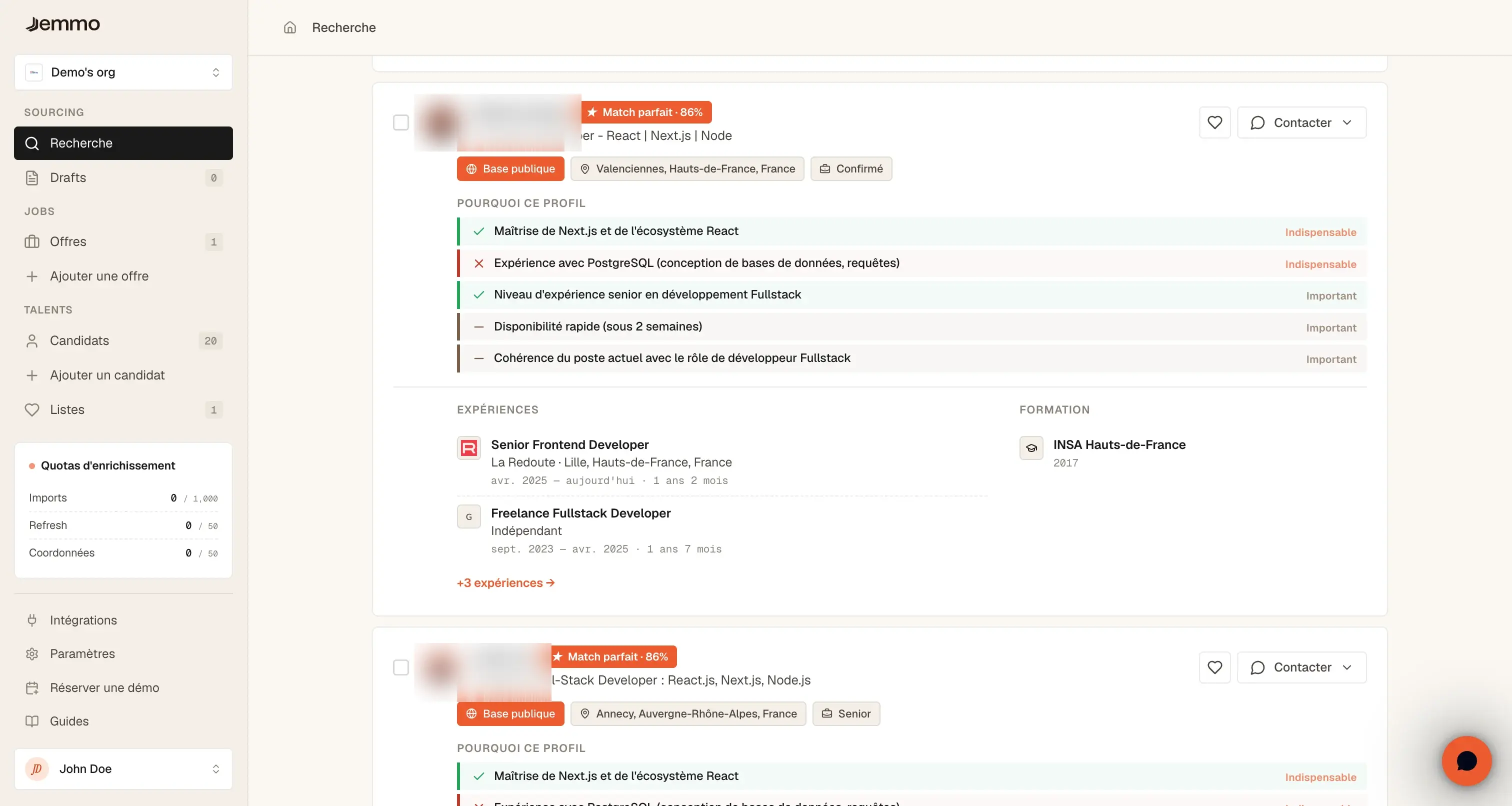Open Candidats section
Viewport: 1512px width, 806px height.
[123, 341]
